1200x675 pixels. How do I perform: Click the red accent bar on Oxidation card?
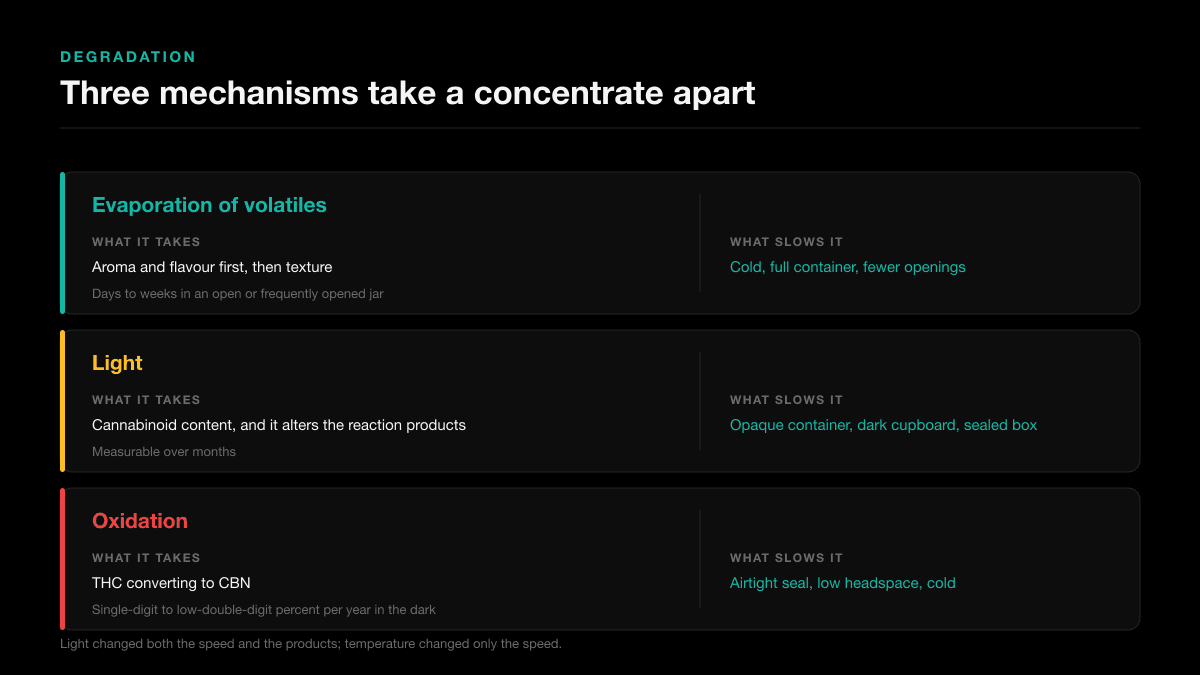pyautogui.click(x=62, y=559)
